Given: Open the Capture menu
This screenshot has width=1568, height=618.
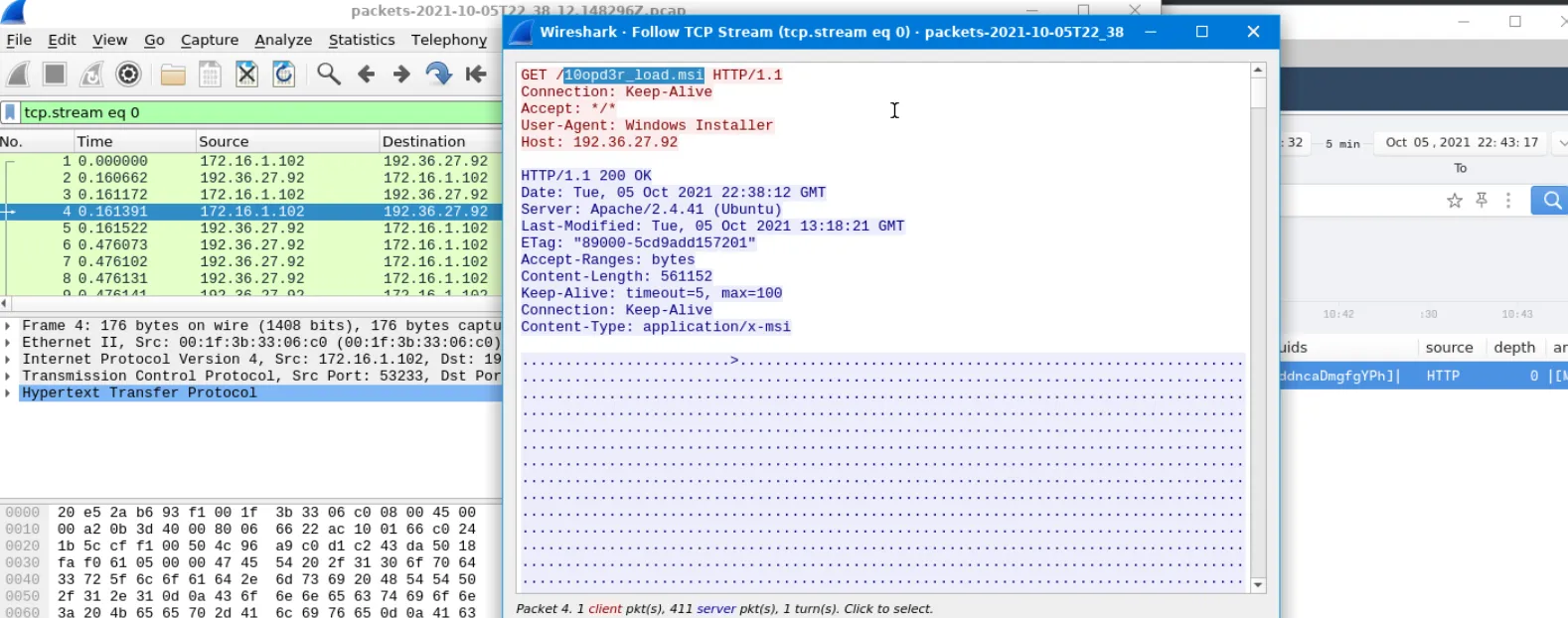Looking at the screenshot, I should pyautogui.click(x=210, y=40).
